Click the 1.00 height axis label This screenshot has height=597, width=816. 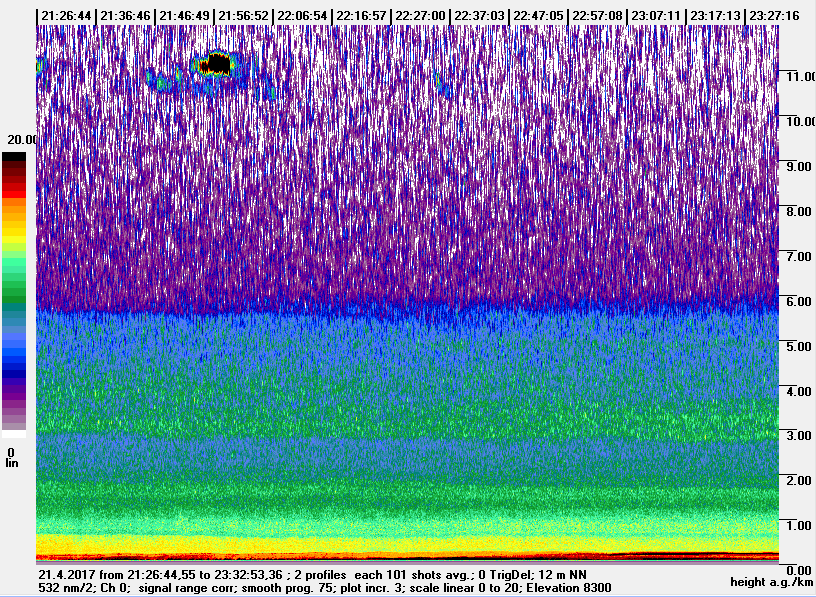(x=798, y=525)
